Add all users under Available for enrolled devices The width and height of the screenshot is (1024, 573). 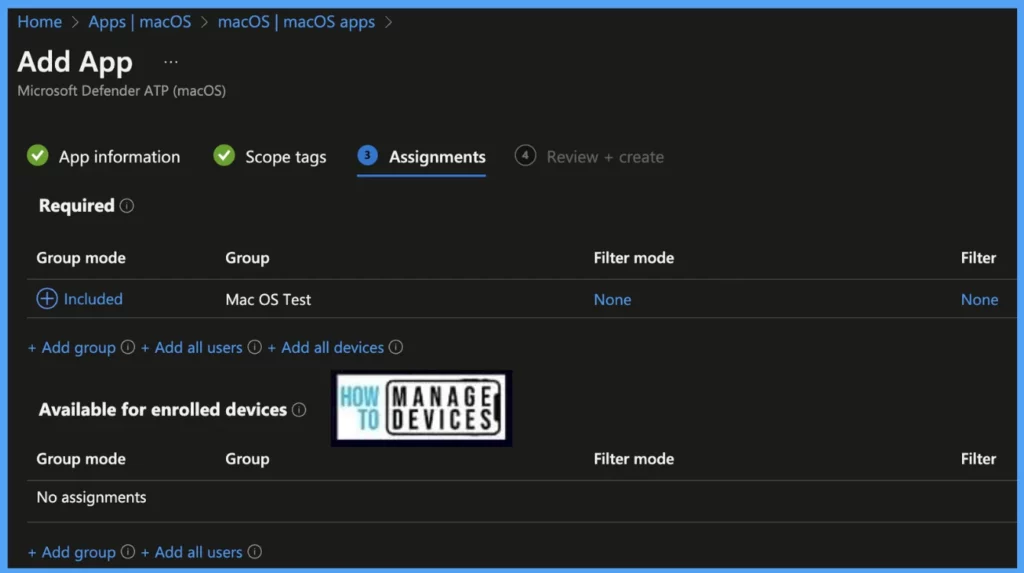tap(191, 552)
